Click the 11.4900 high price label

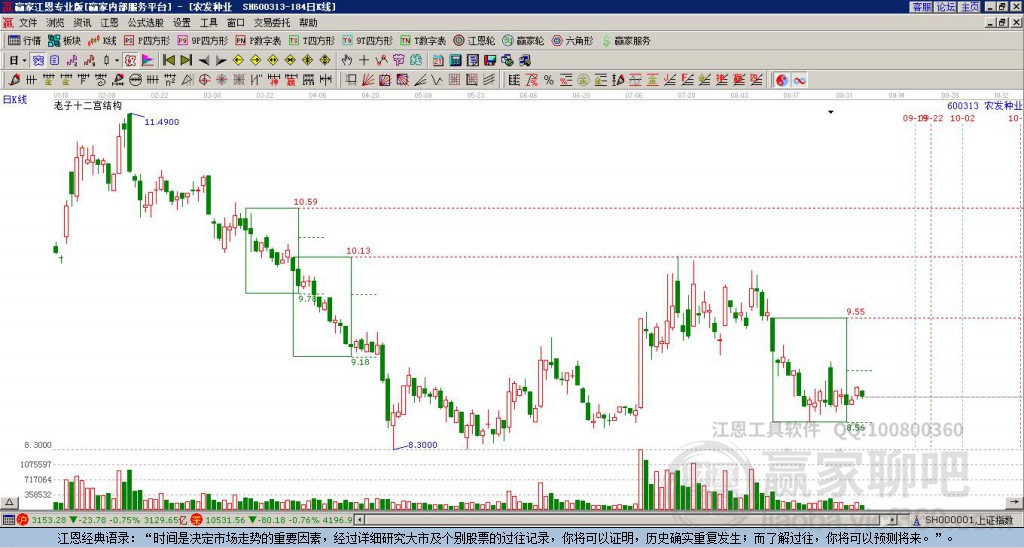coord(161,121)
